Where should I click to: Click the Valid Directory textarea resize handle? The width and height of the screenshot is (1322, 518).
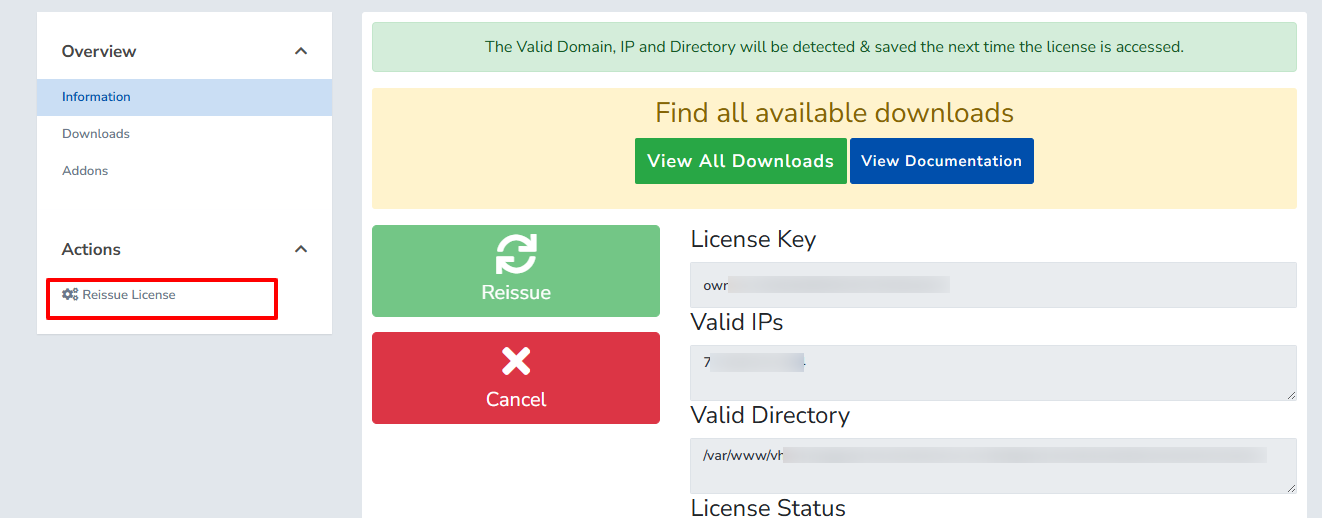click(1290, 488)
